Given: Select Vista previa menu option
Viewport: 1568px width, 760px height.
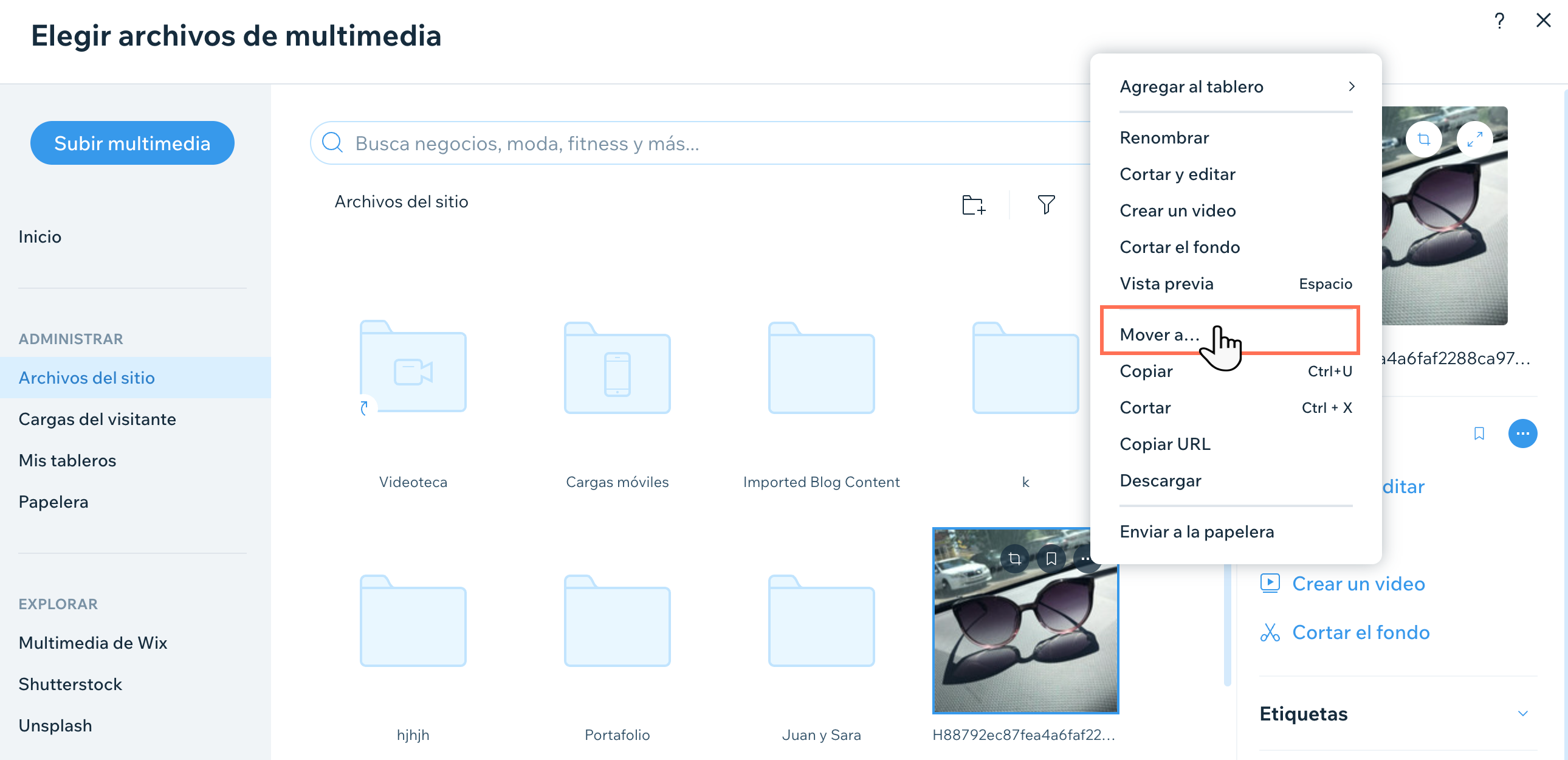Looking at the screenshot, I should [1235, 284].
